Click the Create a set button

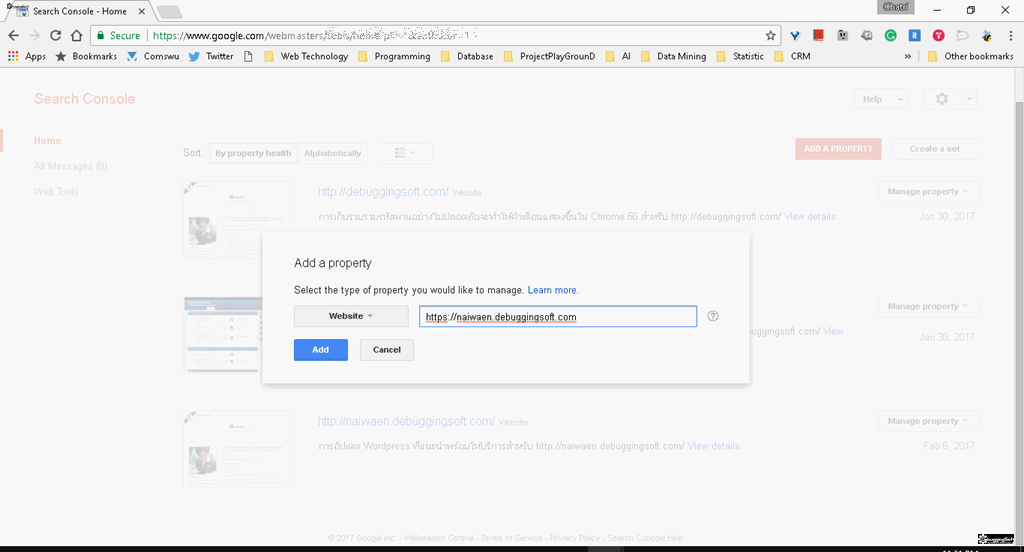point(935,149)
